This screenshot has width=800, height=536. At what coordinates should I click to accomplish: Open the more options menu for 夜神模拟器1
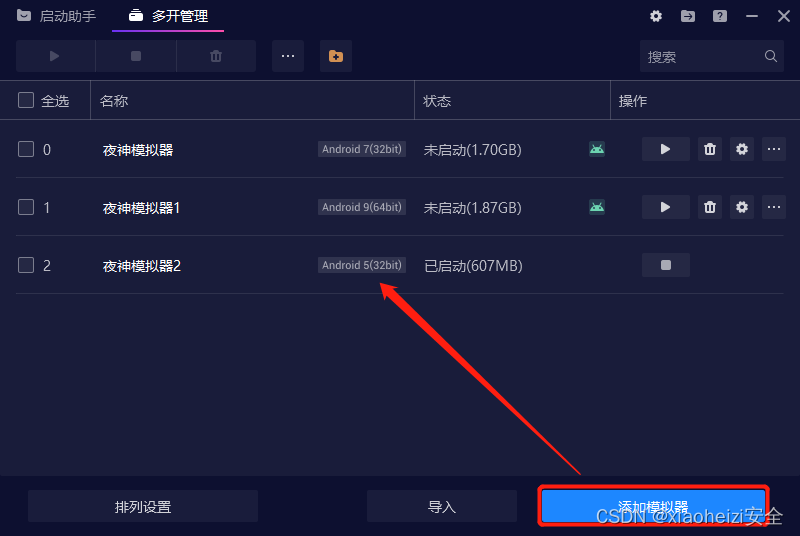[x=773, y=207]
